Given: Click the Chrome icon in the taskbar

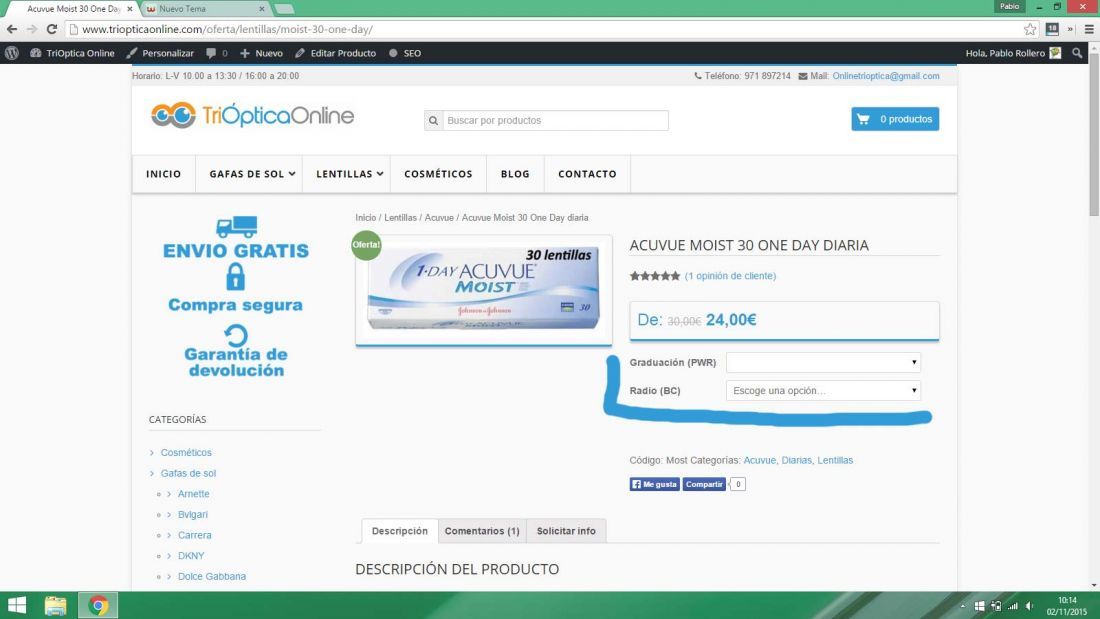Looking at the screenshot, I should pyautogui.click(x=98, y=605).
